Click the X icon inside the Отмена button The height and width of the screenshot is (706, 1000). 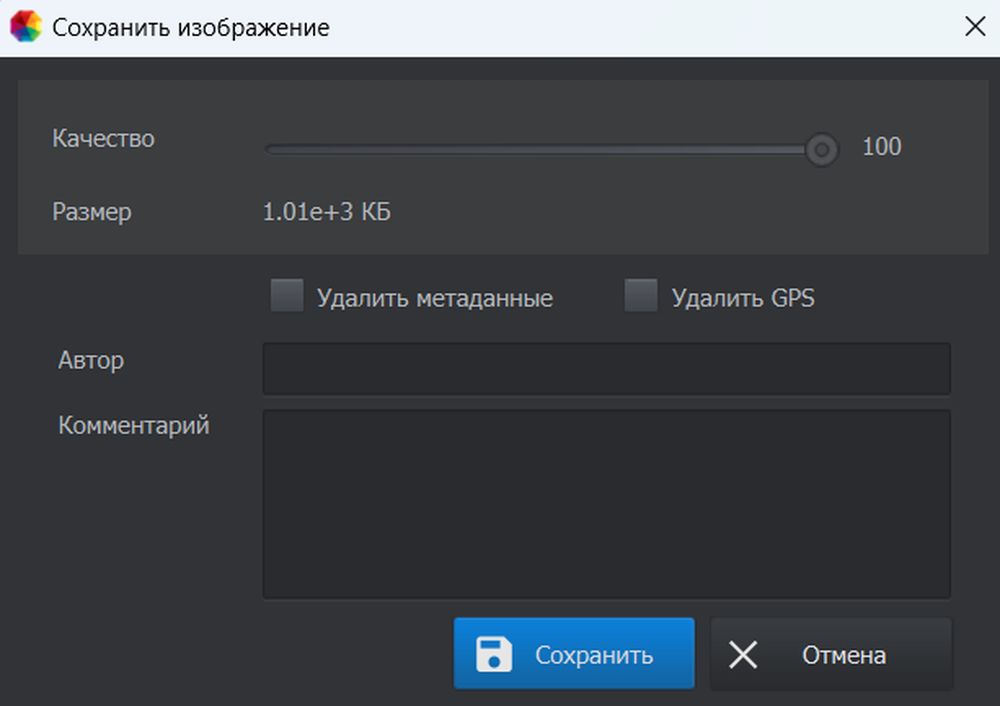[744, 654]
